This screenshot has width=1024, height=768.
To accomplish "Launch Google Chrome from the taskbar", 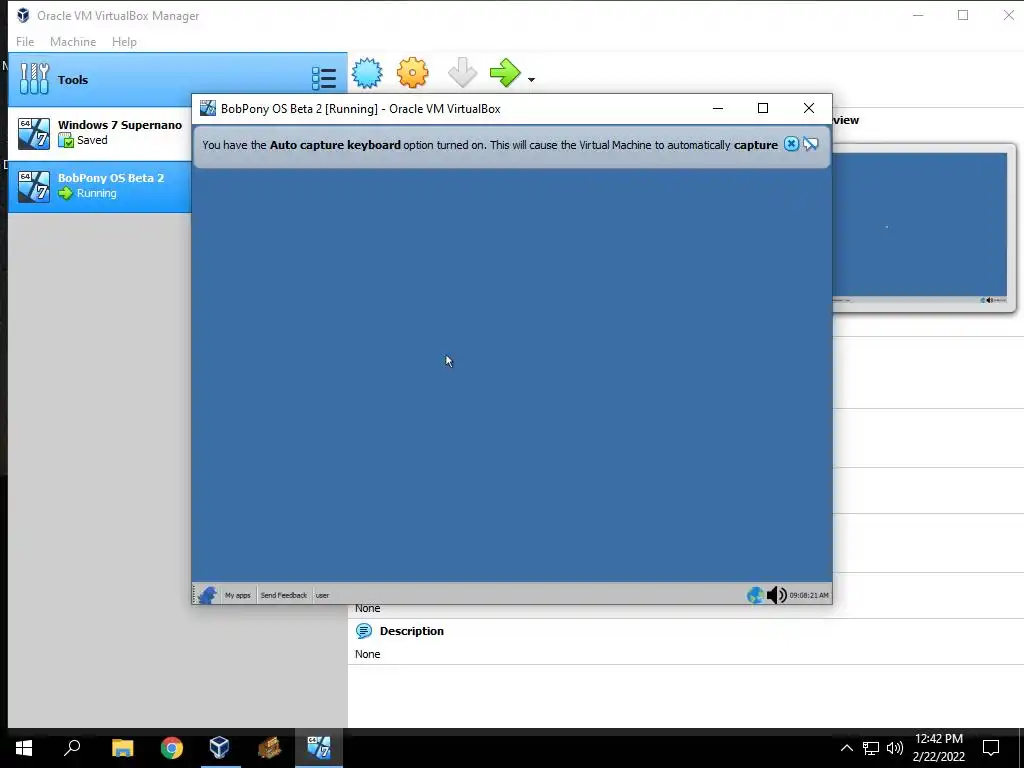I will 172,748.
